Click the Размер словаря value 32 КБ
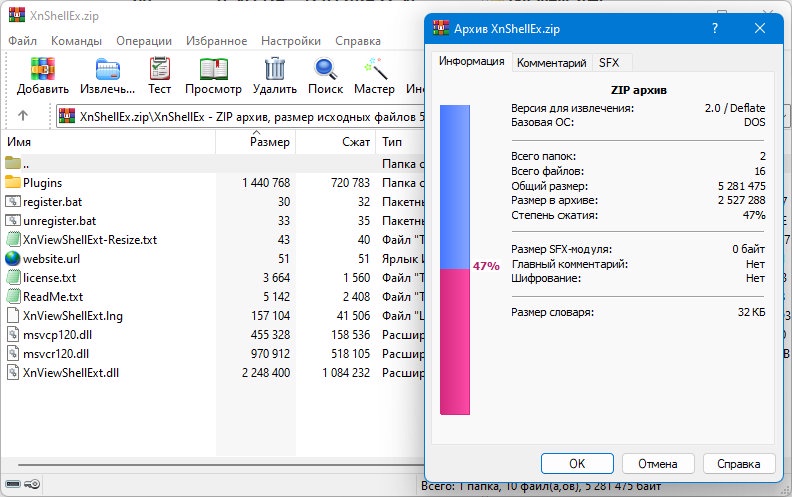 (x=752, y=312)
